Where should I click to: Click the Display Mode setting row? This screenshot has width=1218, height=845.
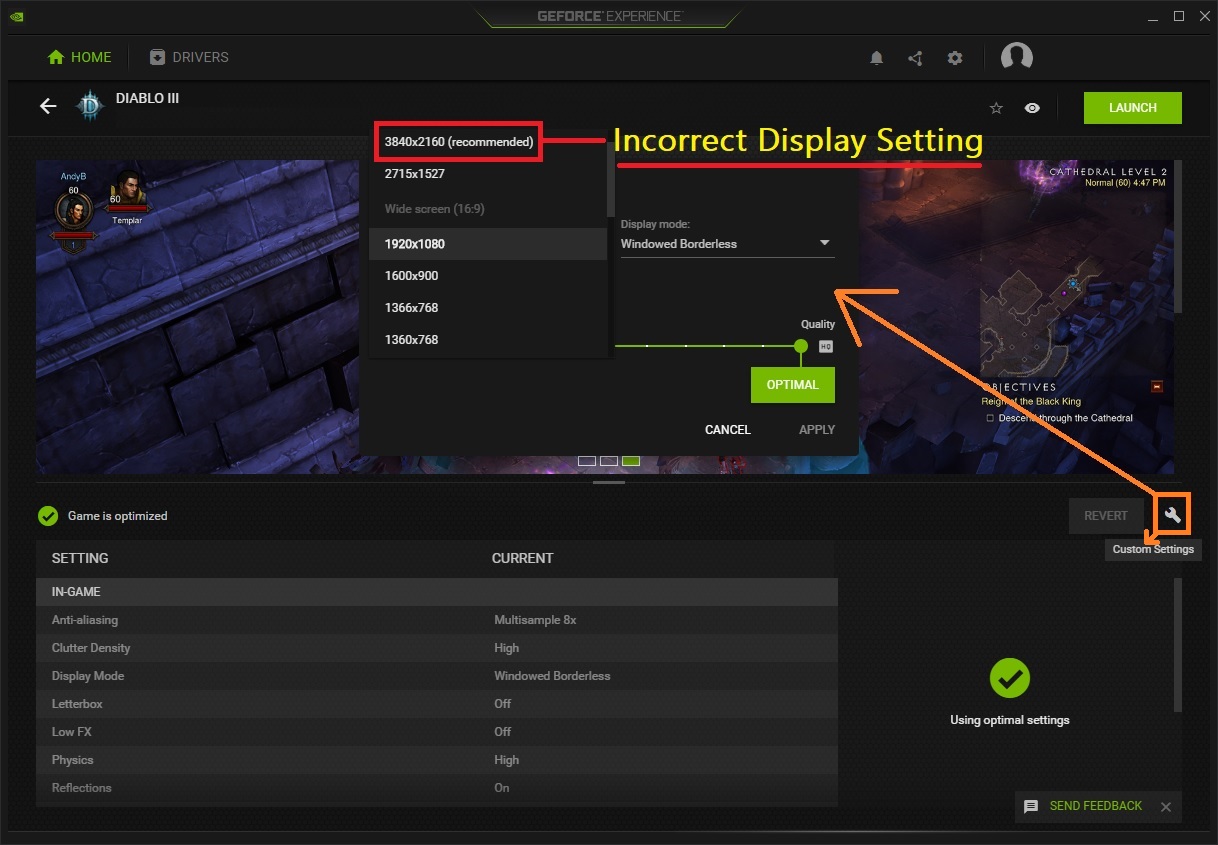point(437,676)
